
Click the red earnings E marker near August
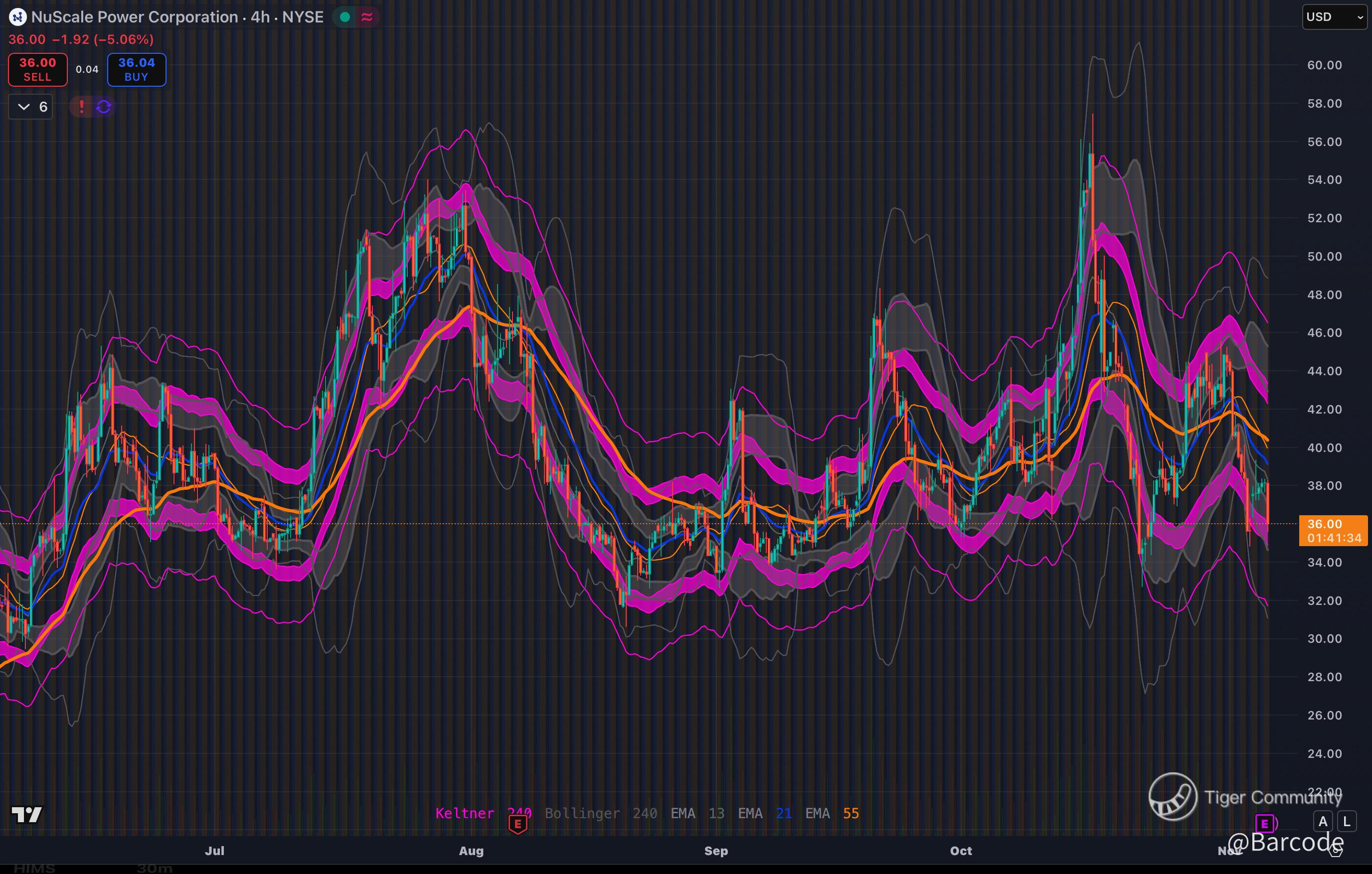pyautogui.click(x=517, y=824)
